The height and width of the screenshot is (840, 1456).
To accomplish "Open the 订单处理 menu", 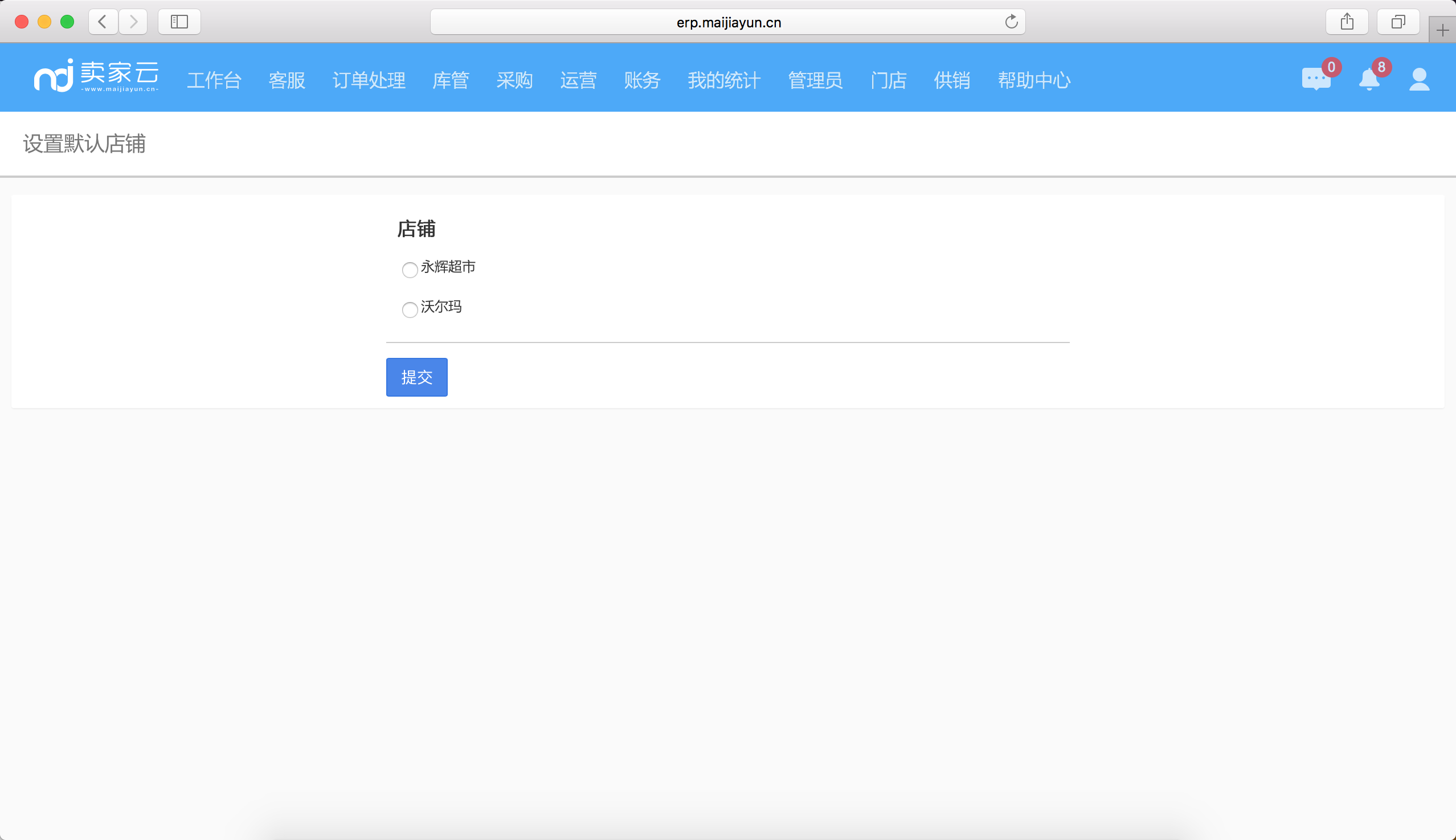I will [369, 80].
